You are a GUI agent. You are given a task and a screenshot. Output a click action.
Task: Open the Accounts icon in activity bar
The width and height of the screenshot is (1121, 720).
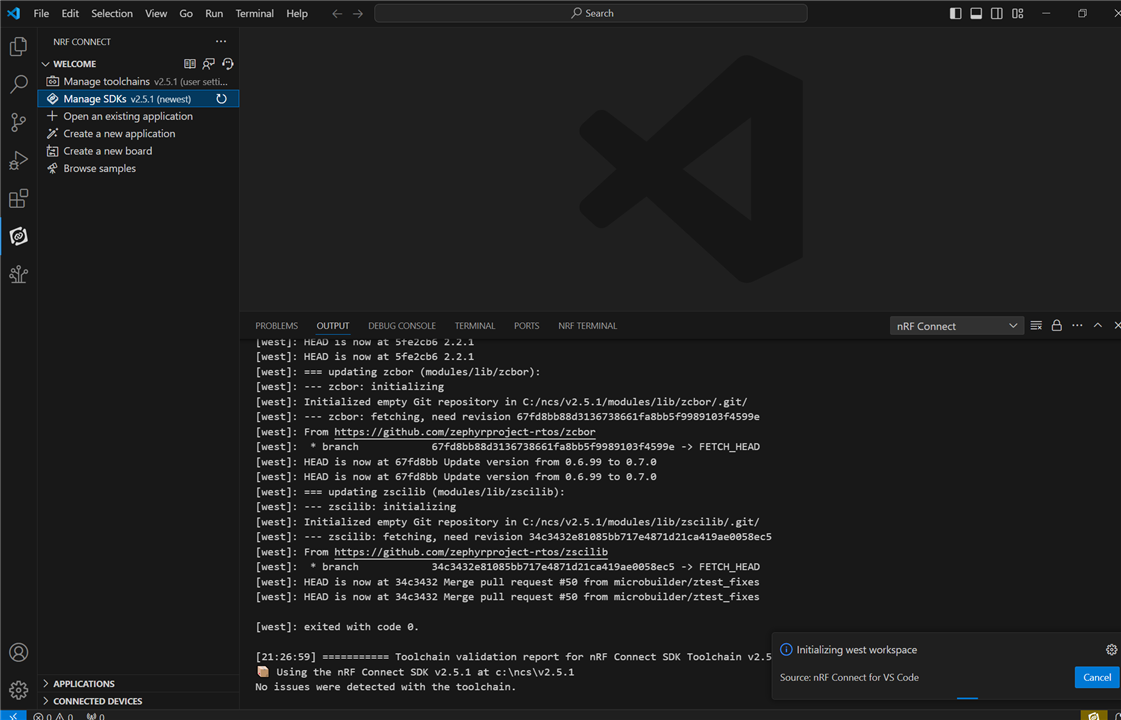coord(19,652)
